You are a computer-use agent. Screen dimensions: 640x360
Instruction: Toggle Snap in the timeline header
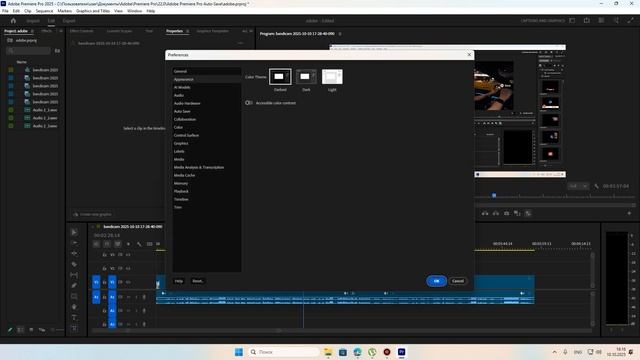tap(107, 244)
